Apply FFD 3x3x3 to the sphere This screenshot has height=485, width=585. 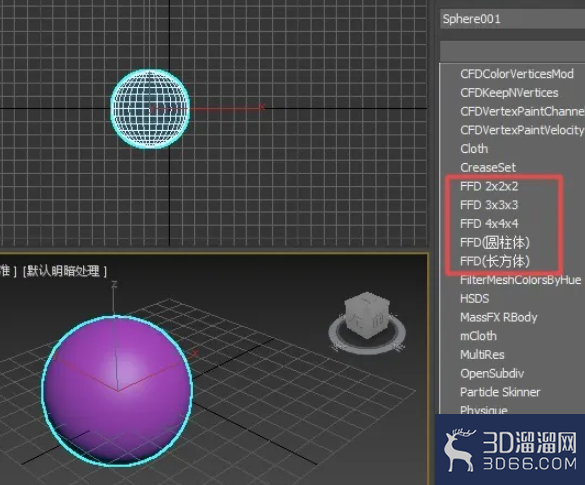489,205
